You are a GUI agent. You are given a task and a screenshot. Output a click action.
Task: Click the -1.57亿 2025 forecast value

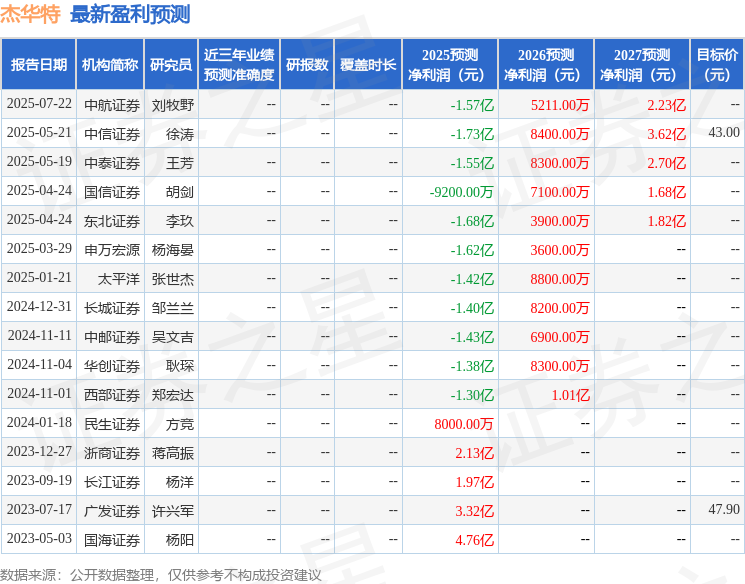[472, 105]
